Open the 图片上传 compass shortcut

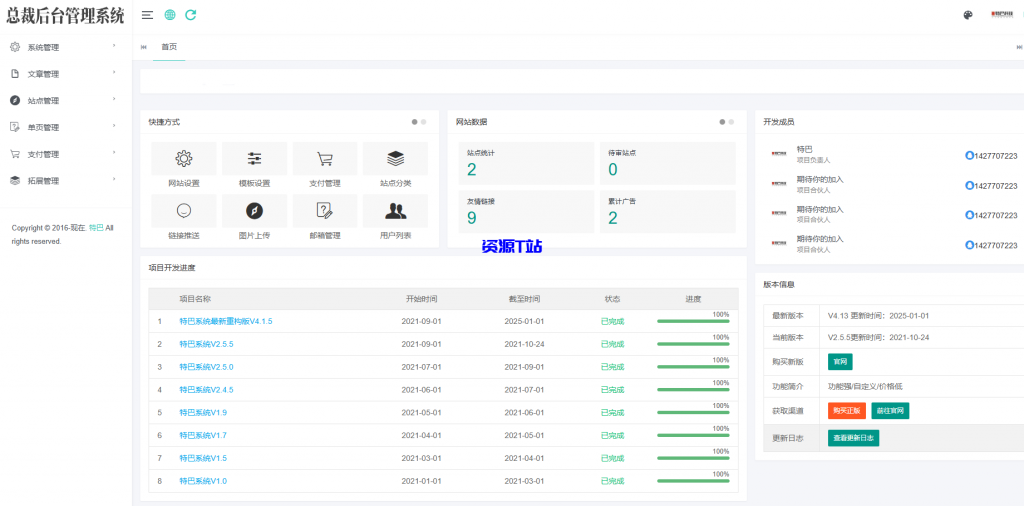[254, 211]
